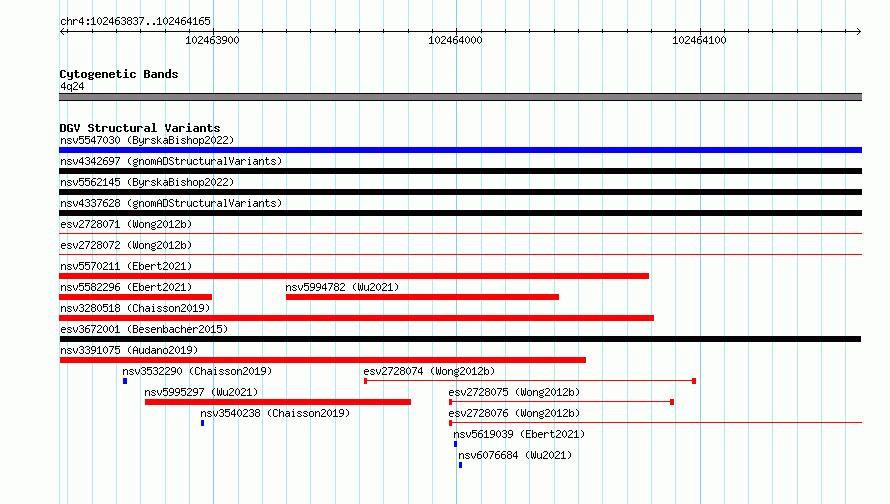890x504 pixels.
Task: Click the thin red line under esv2728072
Action: [x=460, y=254]
